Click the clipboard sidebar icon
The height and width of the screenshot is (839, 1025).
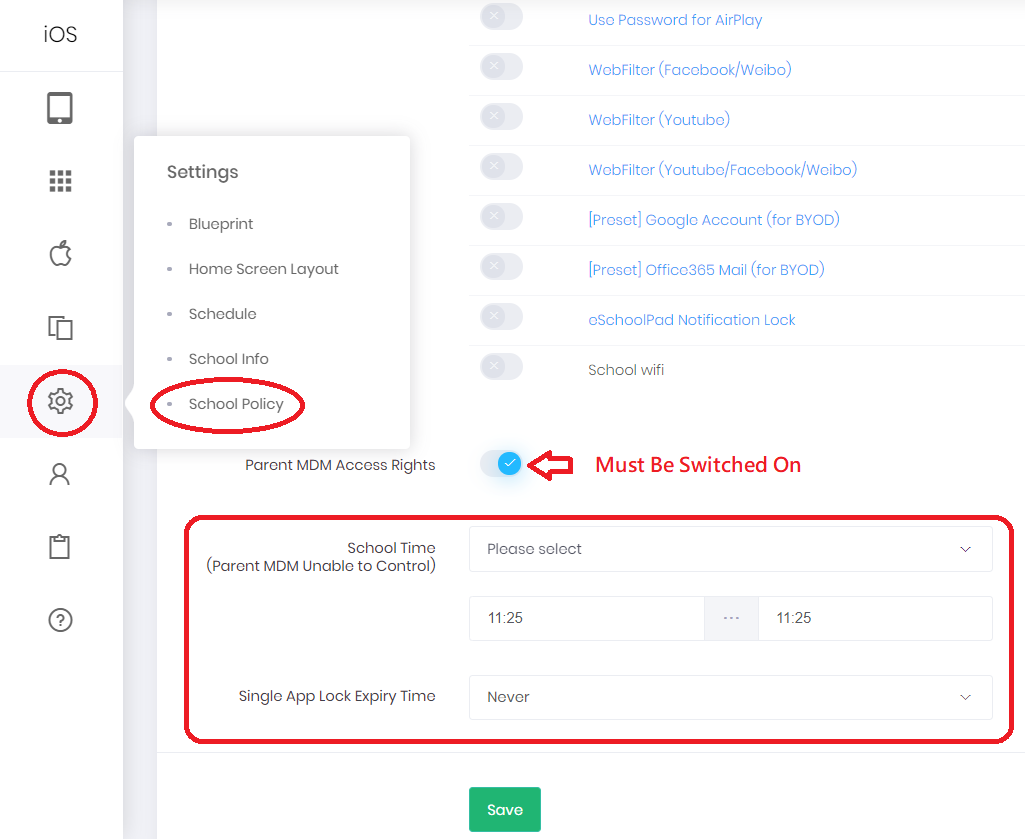[59, 547]
